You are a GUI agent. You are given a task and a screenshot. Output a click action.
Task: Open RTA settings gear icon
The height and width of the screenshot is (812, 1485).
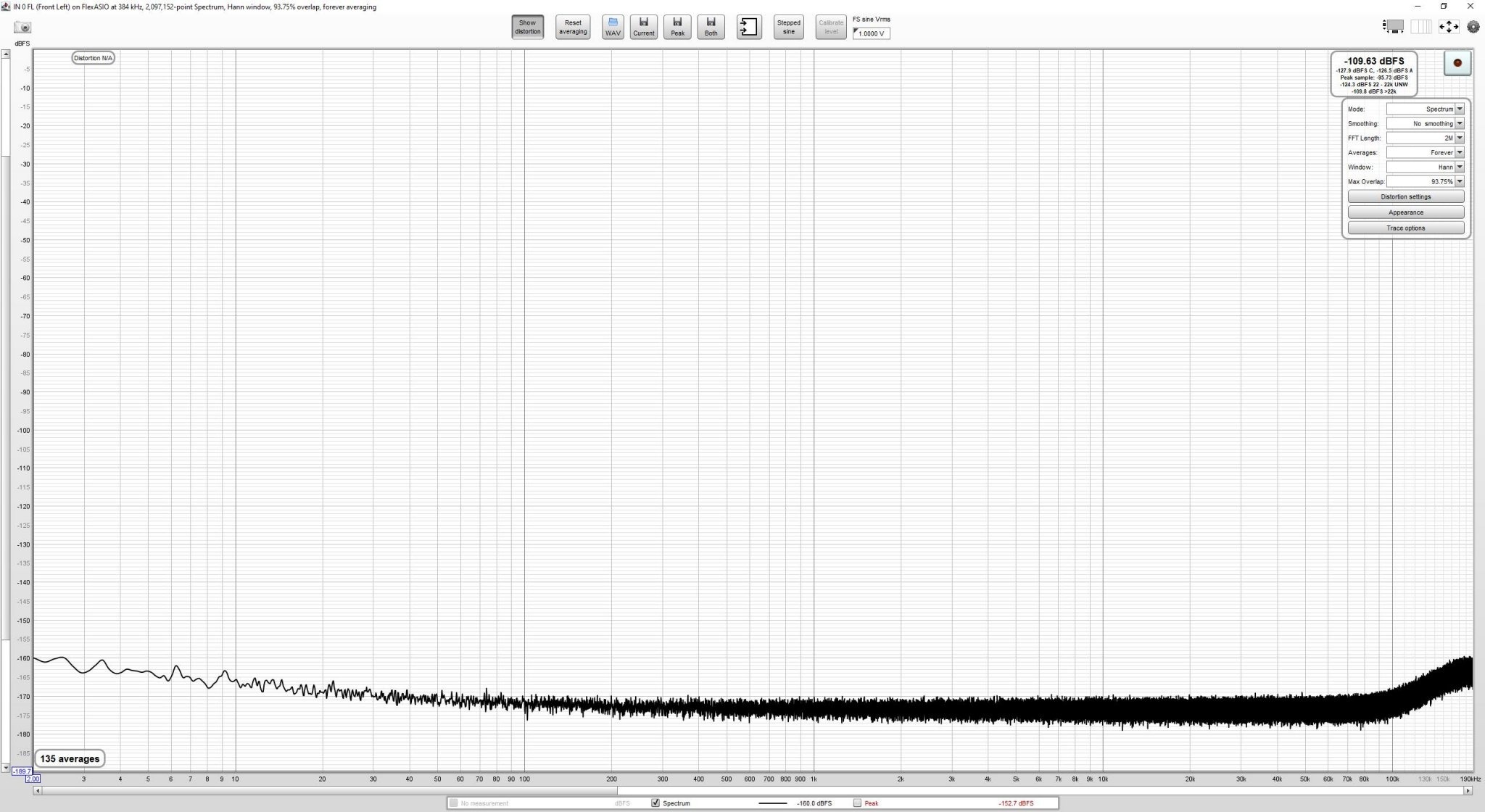[x=1473, y=27]
